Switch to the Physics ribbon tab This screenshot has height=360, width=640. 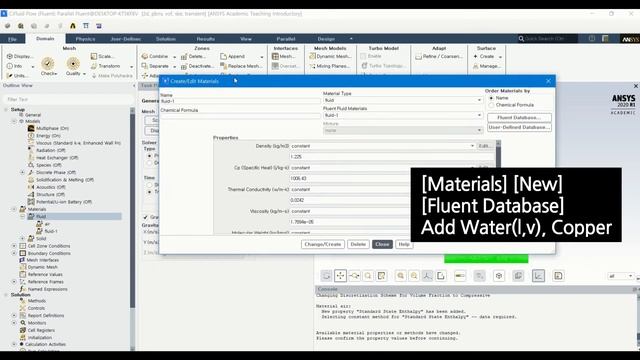[x=85, y=39]
